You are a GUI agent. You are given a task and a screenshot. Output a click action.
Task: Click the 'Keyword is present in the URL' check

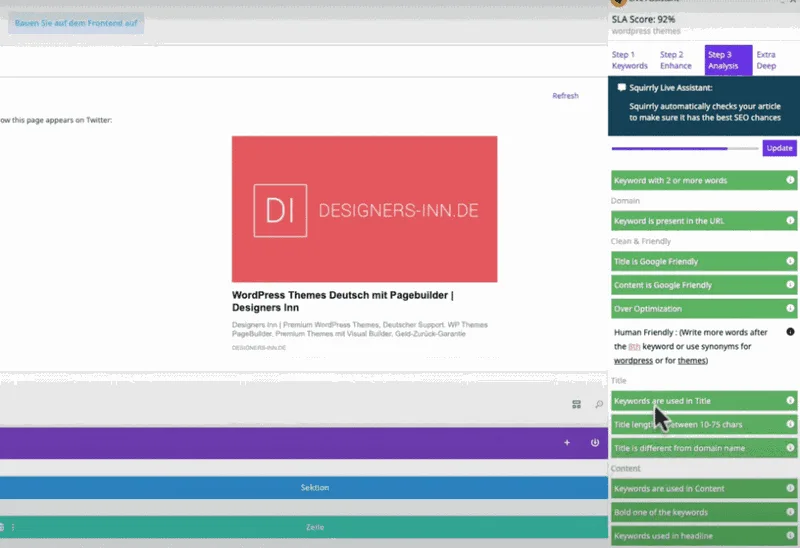704,221
